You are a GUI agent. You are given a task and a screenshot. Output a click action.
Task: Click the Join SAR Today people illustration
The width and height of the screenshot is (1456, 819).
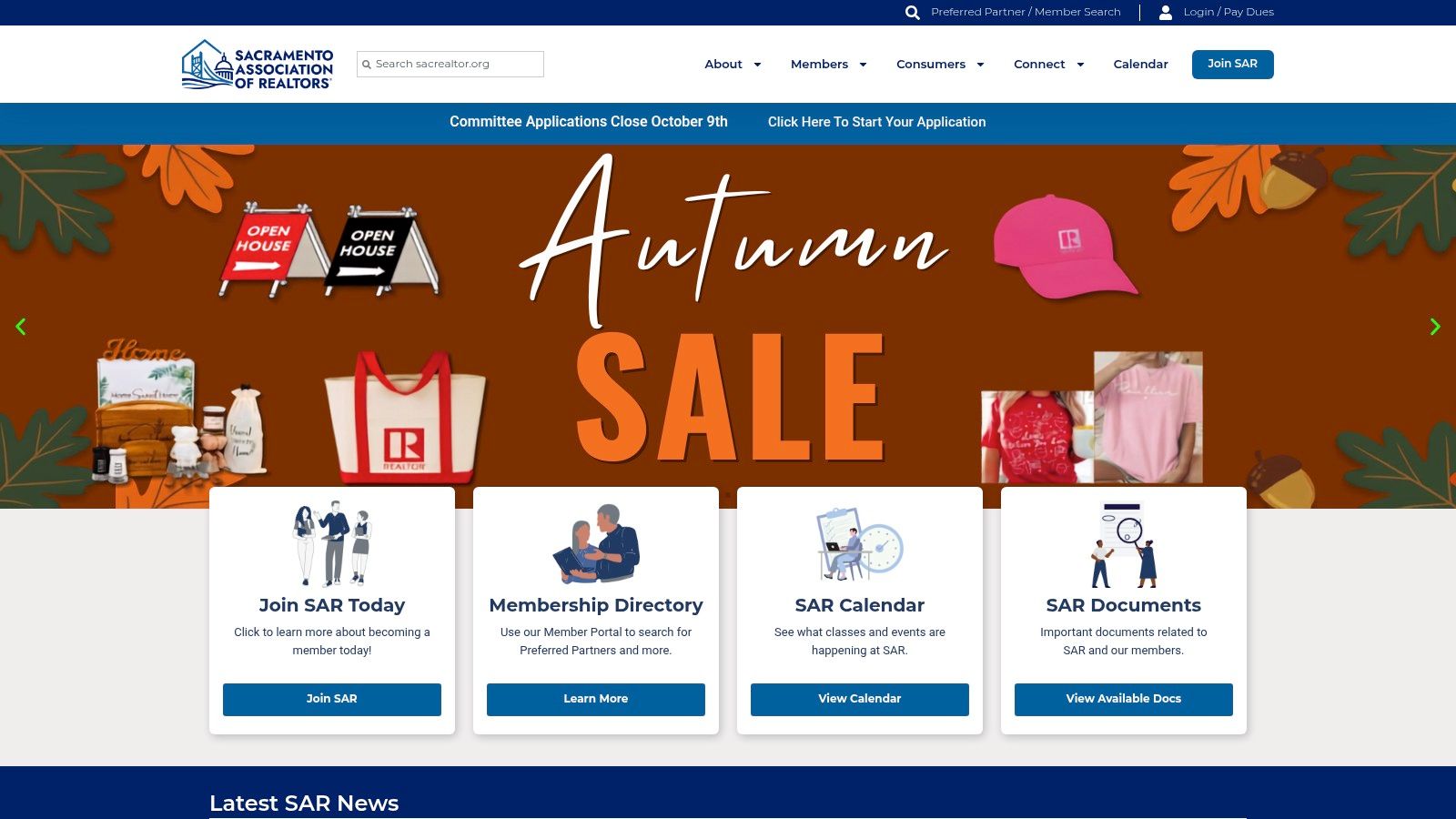[x=332, y=543]
